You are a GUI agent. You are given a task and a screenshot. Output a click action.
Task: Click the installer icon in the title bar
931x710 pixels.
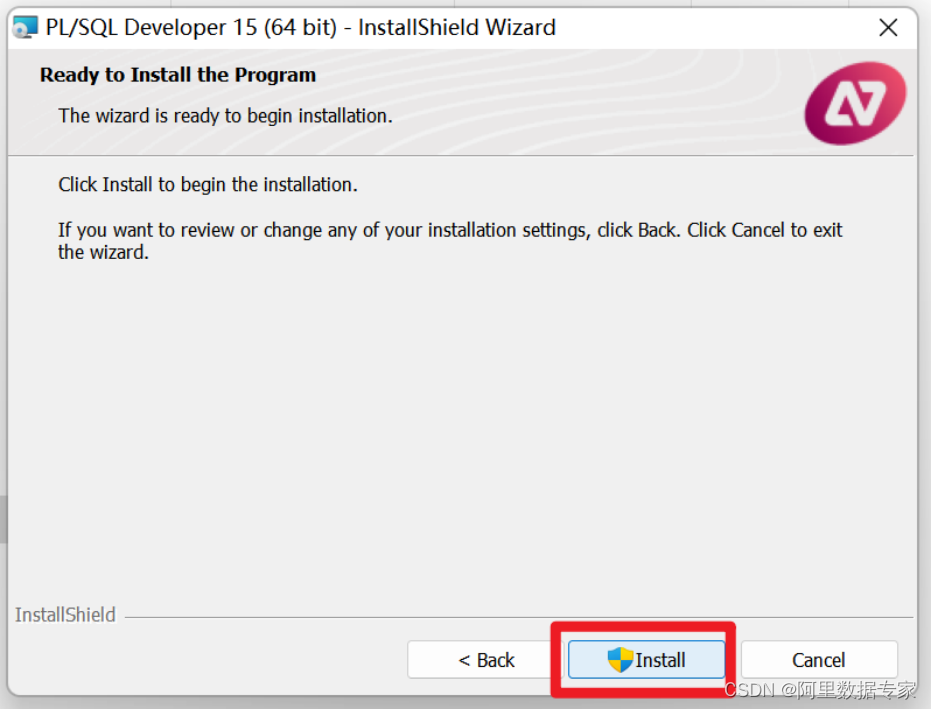pos(25,27)
